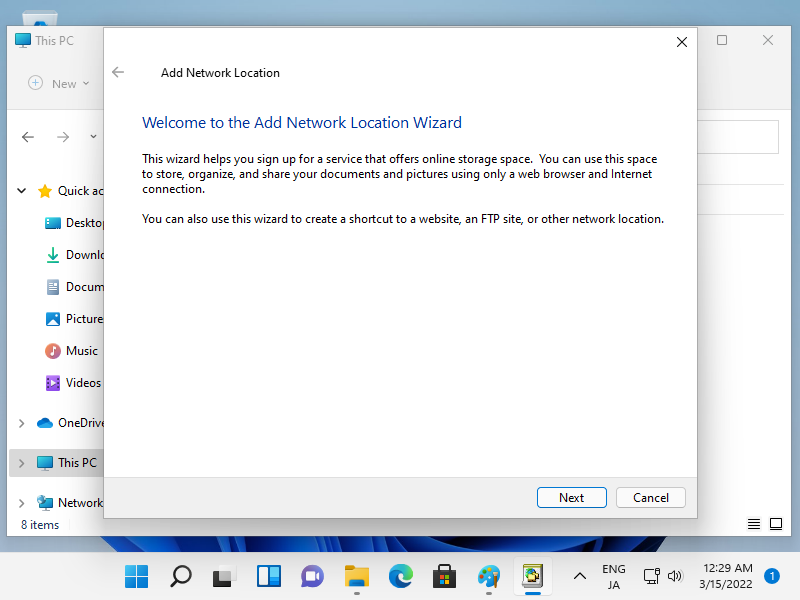Launch Microsoft Edge from the taskbar
Screen dimensions: 800x600
tap(401, 576)
